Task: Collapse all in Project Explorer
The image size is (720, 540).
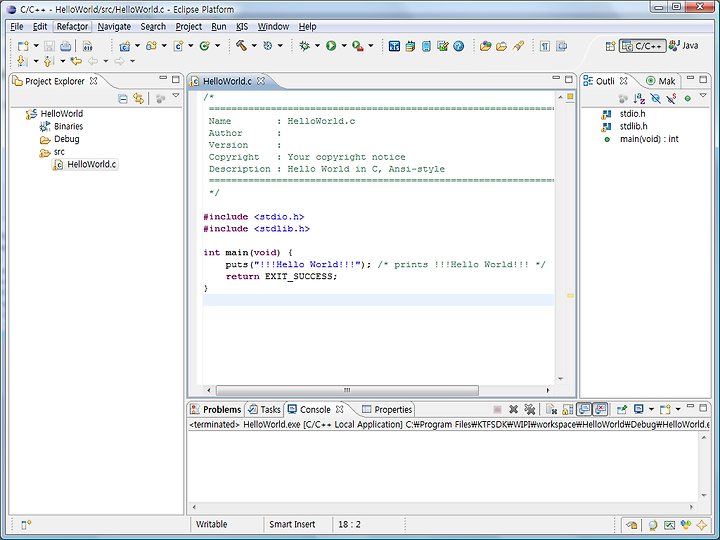Action: click(123, 98)
